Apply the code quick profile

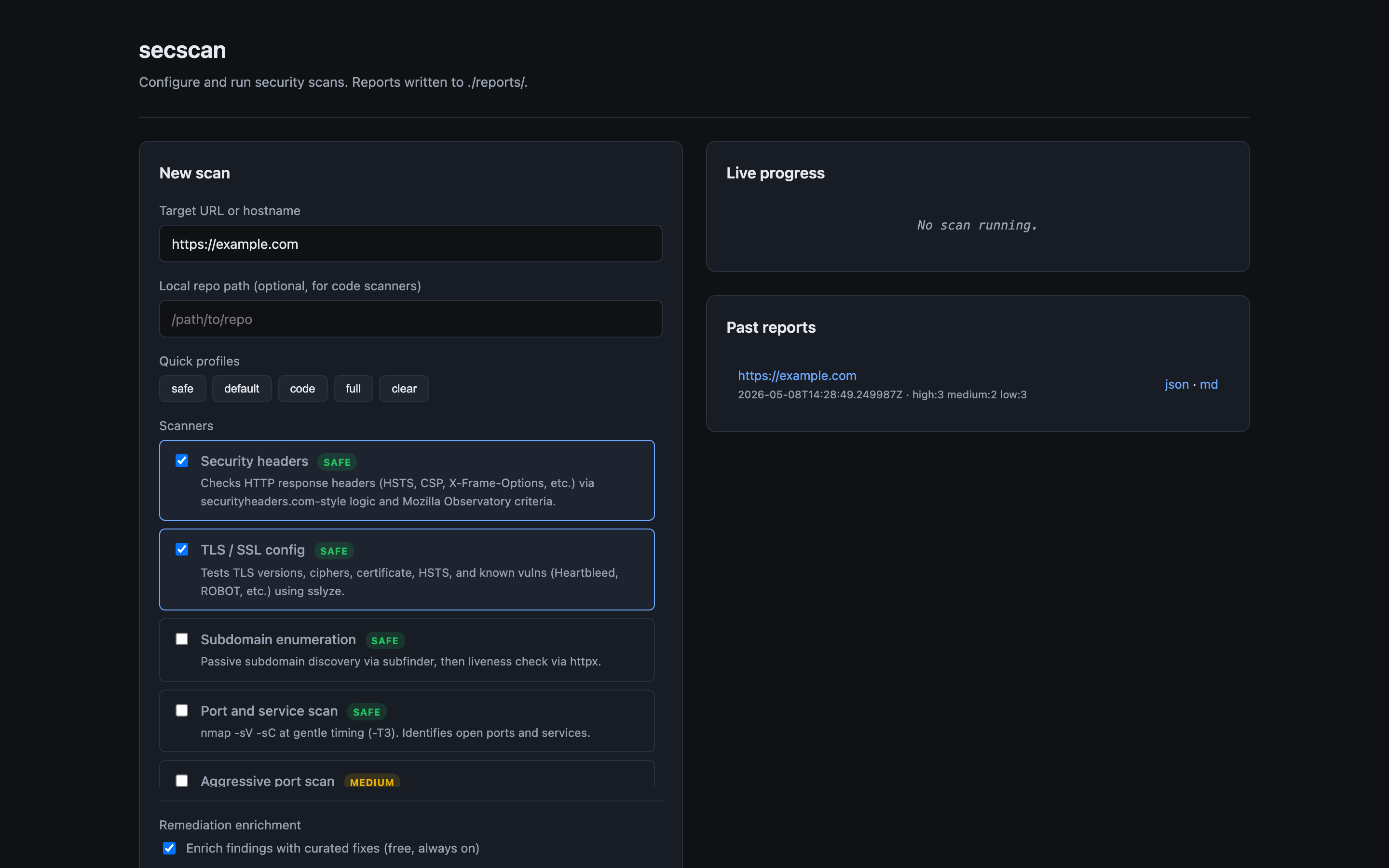click(x=302, y=389)
